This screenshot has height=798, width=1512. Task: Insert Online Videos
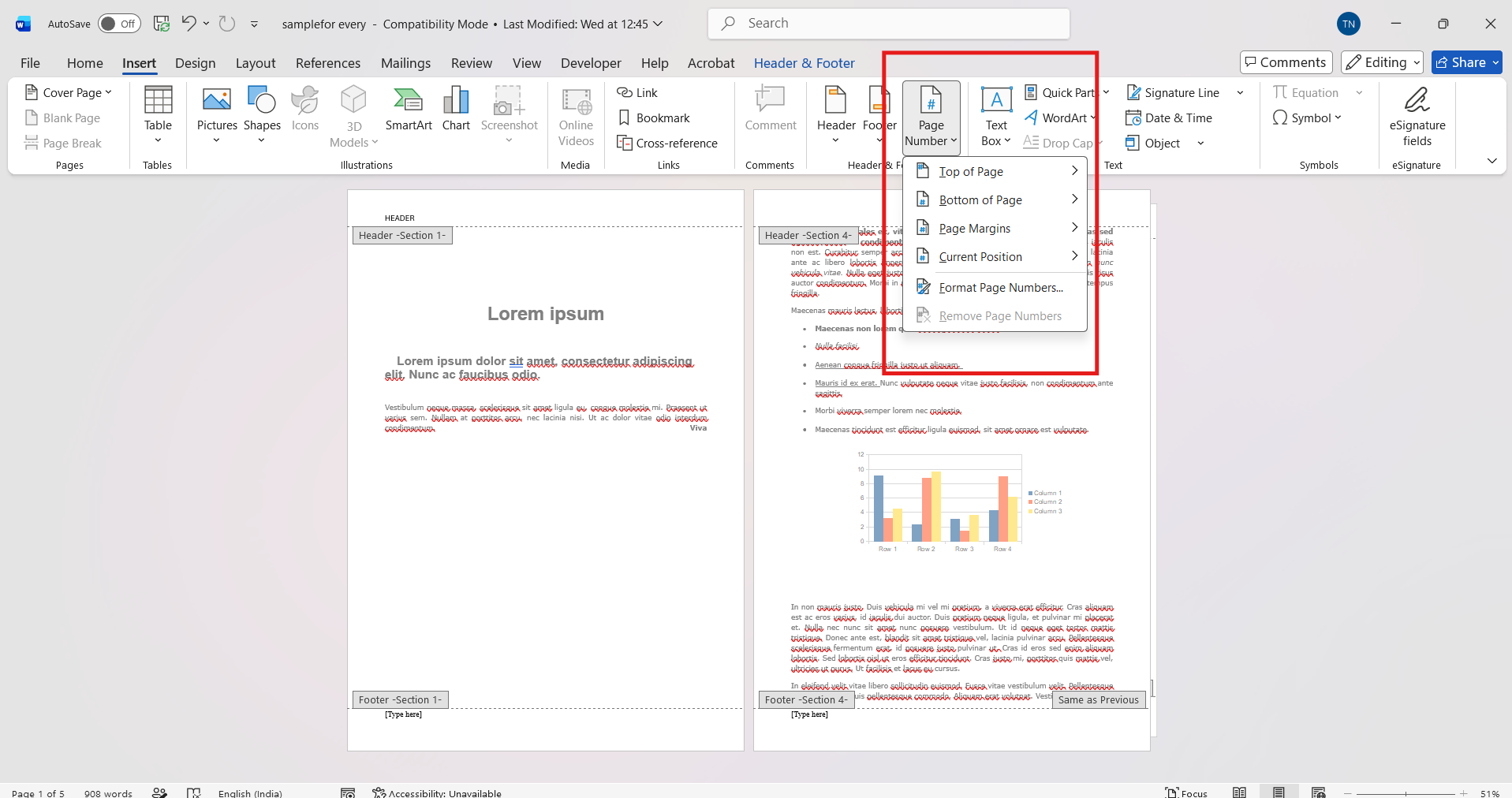[x=576, y=116]
